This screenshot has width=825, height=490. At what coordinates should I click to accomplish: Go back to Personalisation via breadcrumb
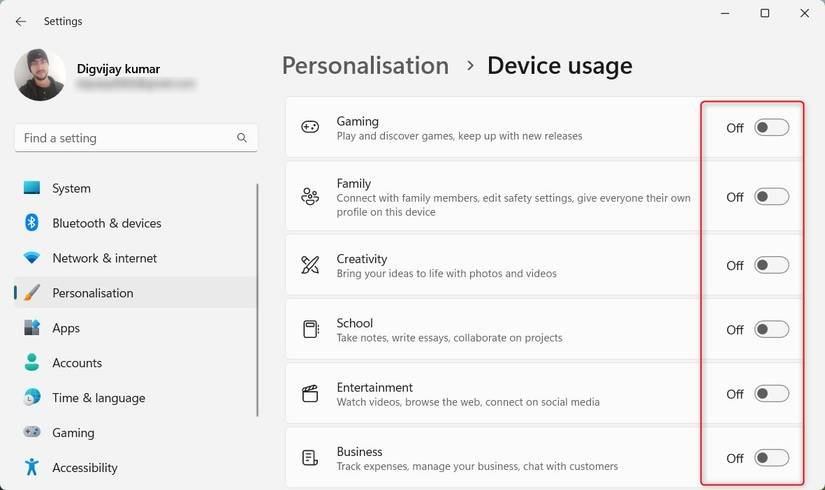click(365, 66)
